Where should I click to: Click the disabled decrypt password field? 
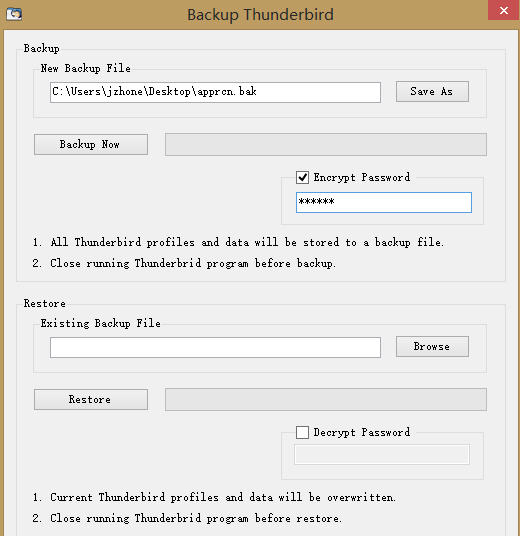click(x=382, y=455)
